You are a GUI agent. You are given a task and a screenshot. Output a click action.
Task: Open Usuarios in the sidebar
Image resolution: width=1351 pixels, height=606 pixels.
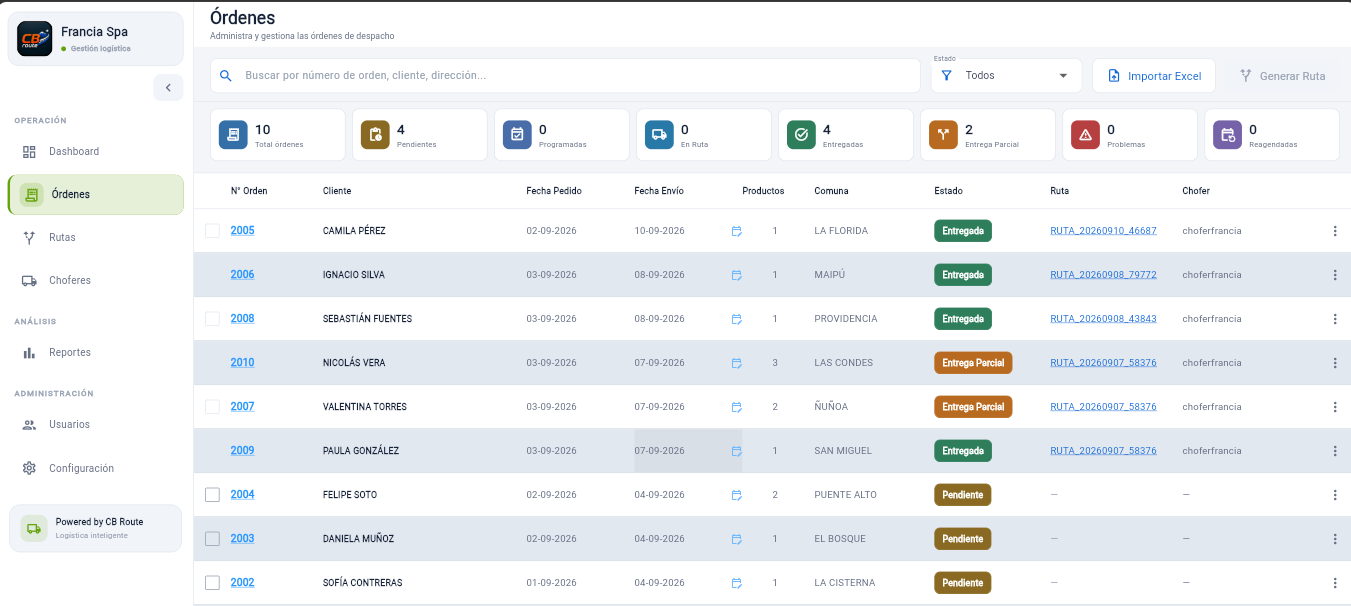pos(95,425)
